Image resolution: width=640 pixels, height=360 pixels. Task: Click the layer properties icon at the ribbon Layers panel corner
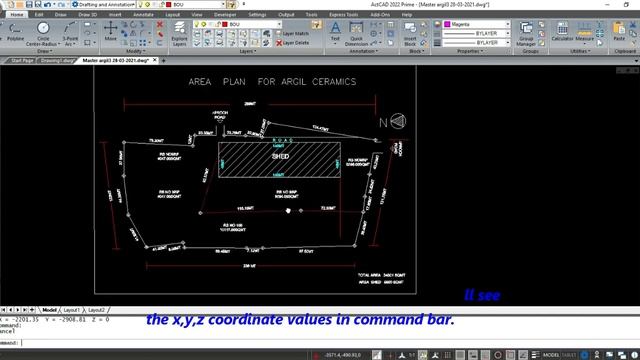point(316,25)
